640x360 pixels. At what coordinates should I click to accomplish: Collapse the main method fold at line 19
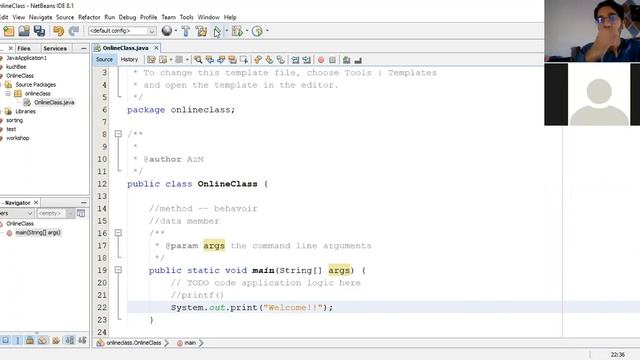(118, 270)
